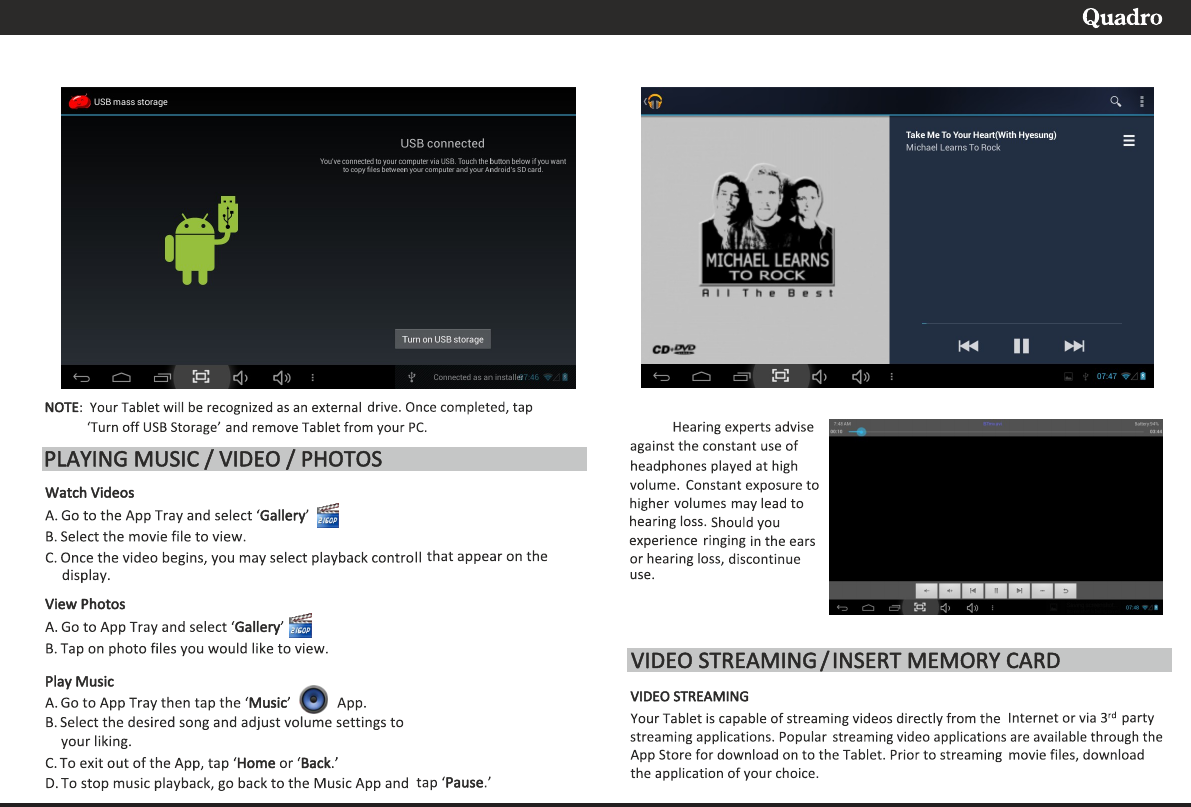Click the 'View Photos' subheading
Screen dimensions: 1191x807
pos(85,604)
